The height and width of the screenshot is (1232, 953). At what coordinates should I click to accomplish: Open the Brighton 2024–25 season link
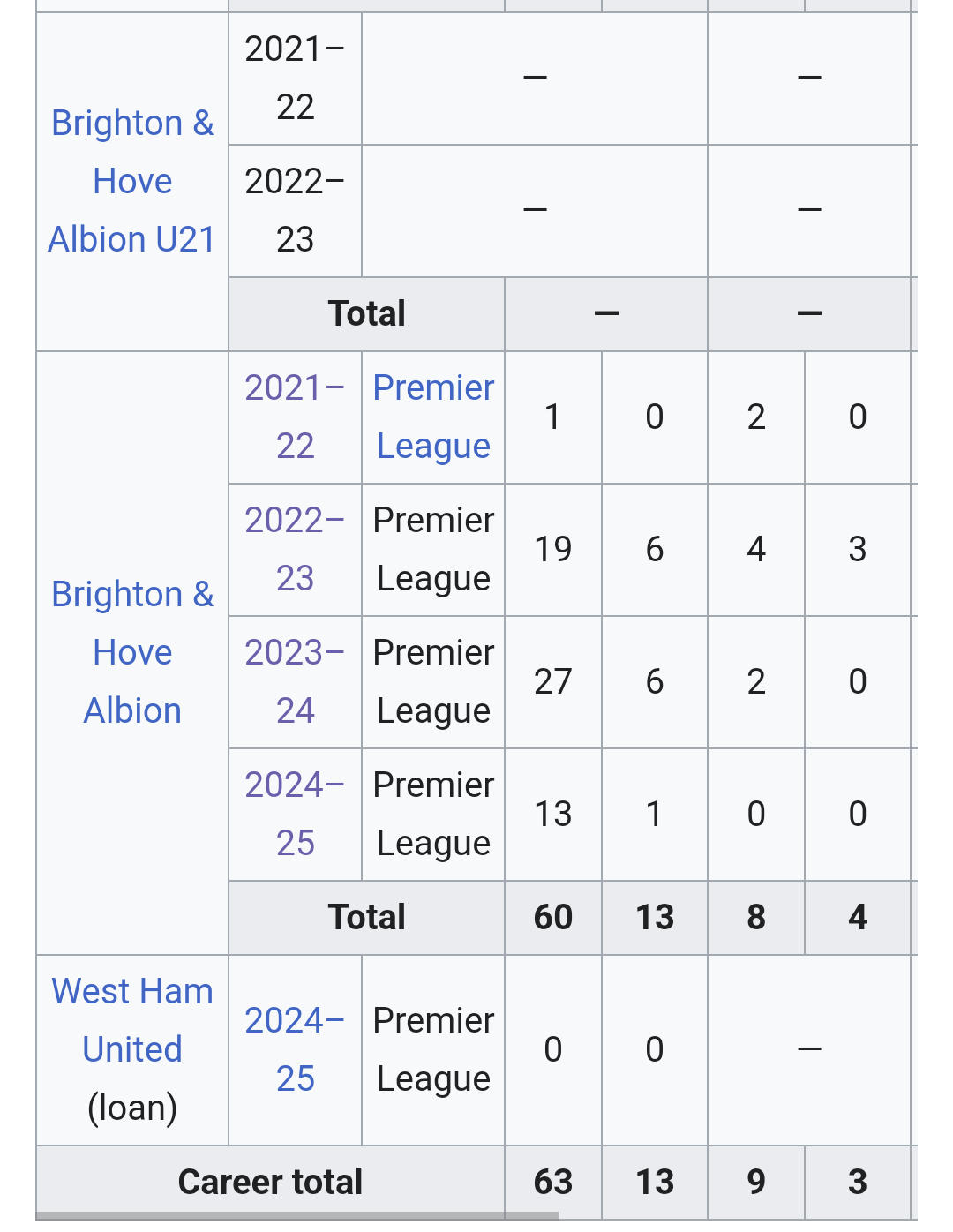pos(295,814)
